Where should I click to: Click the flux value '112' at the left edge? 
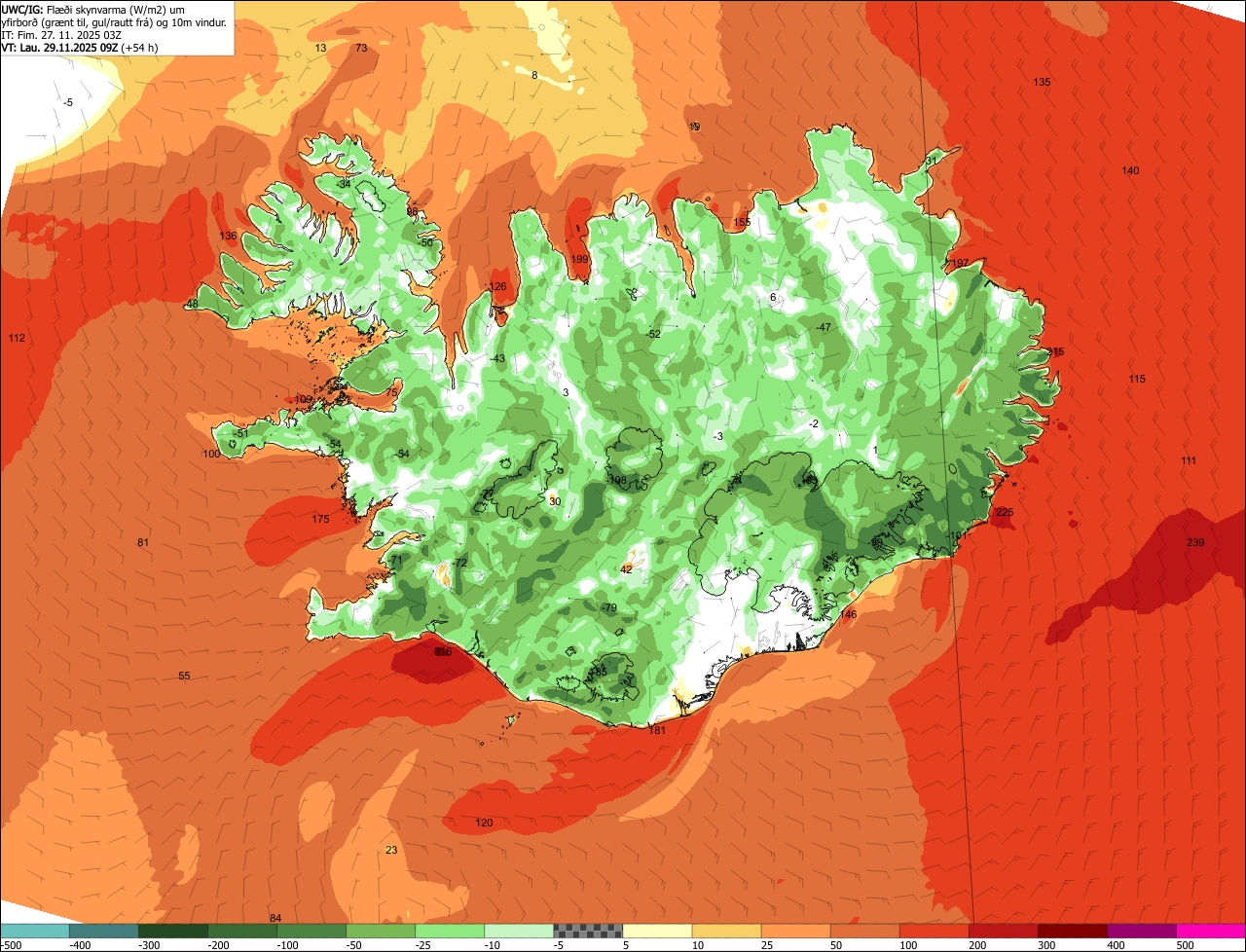point(17,338)
